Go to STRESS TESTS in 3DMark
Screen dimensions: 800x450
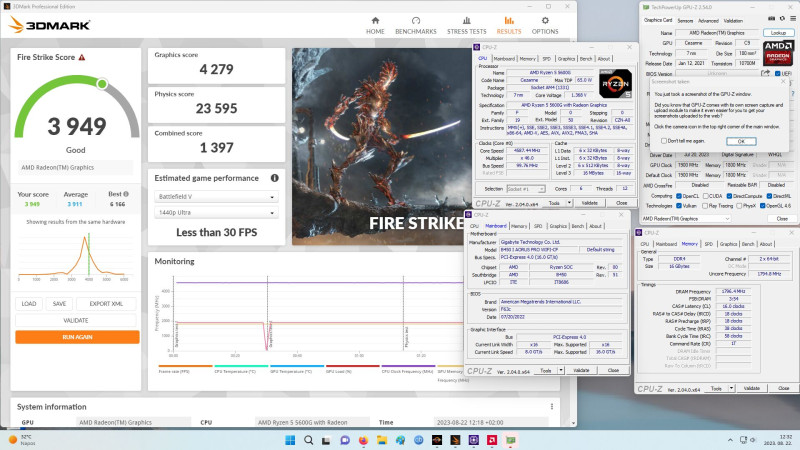coord(466,25)
